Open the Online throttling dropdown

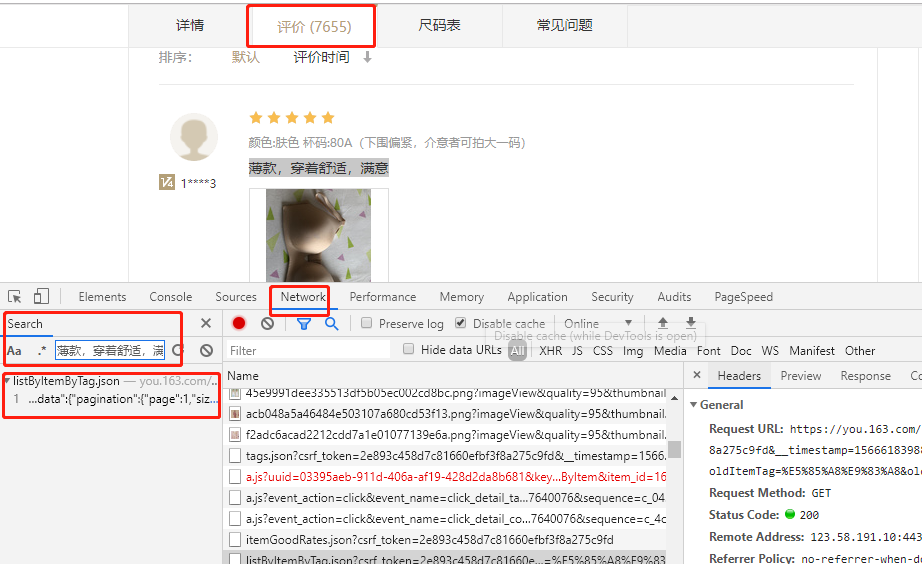[598, 323]
